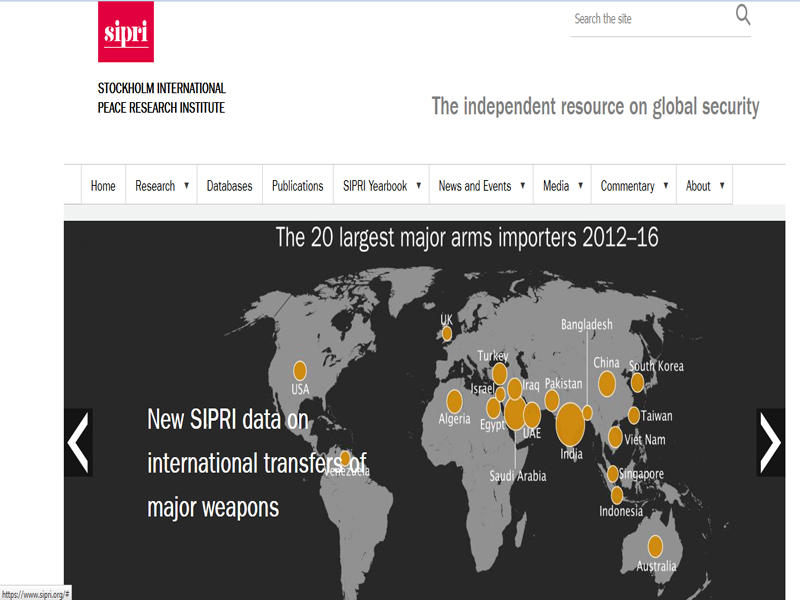Click the Search the site field
This screenshot has width=800, height=600.
[650, 19]
